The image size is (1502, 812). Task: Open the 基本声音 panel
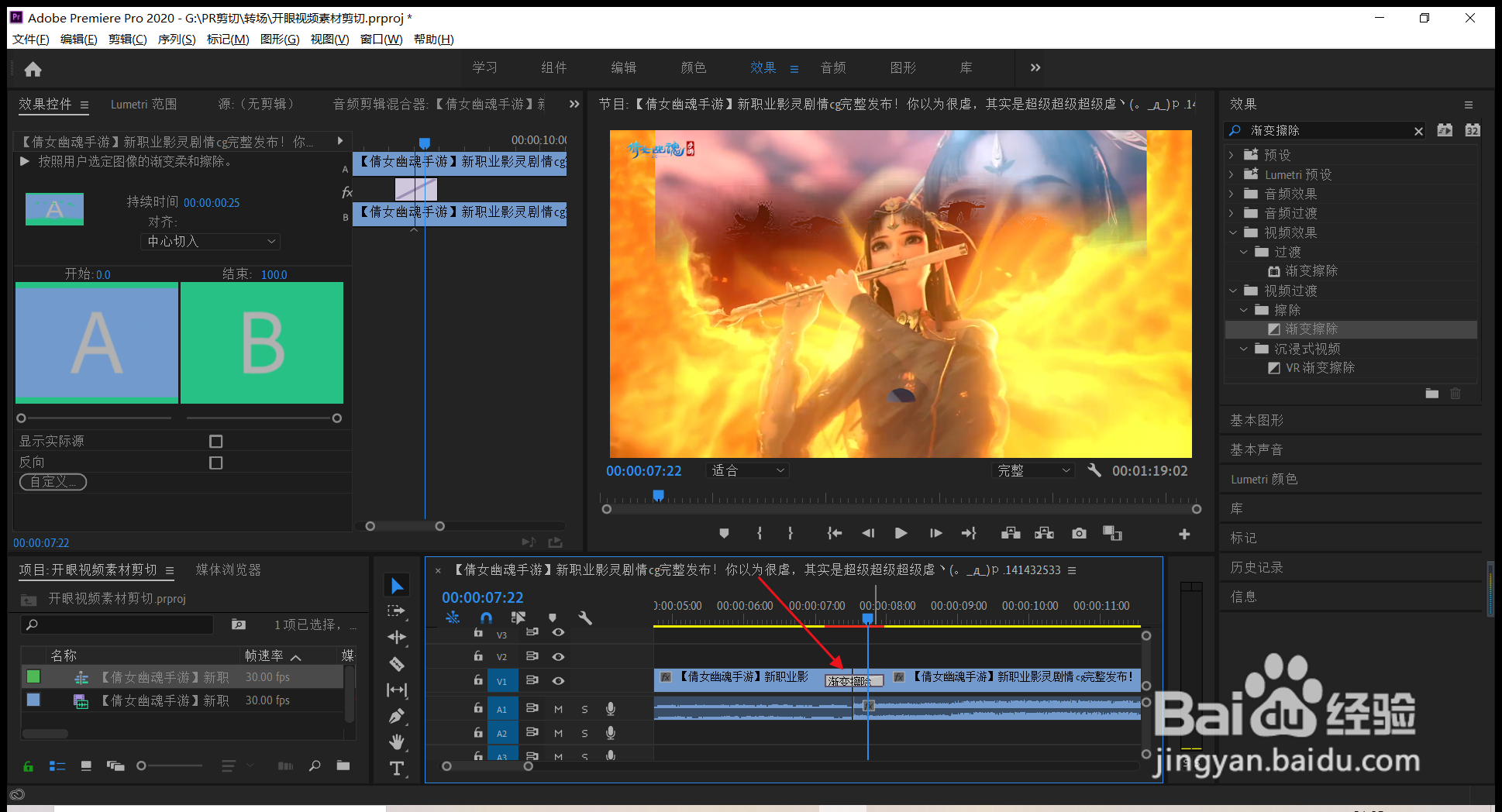coord(1257,450)
